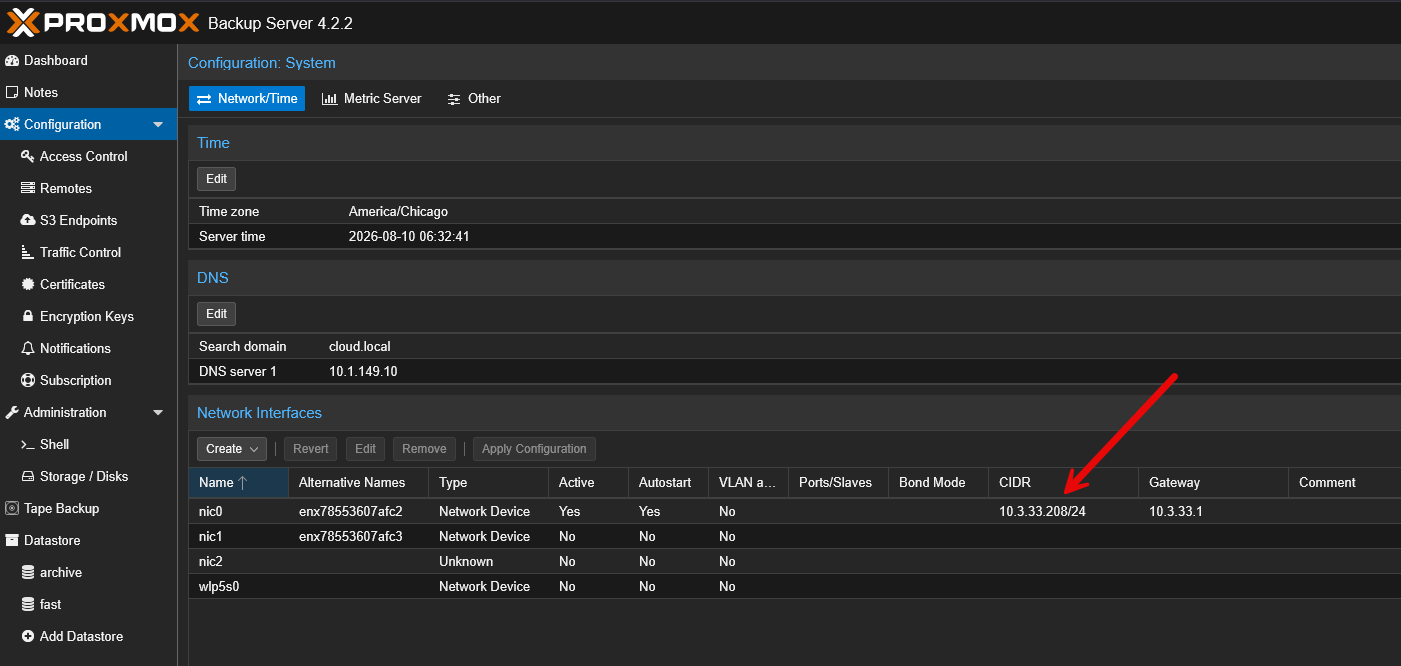Click the Remotes server icon

pos(28,188)
